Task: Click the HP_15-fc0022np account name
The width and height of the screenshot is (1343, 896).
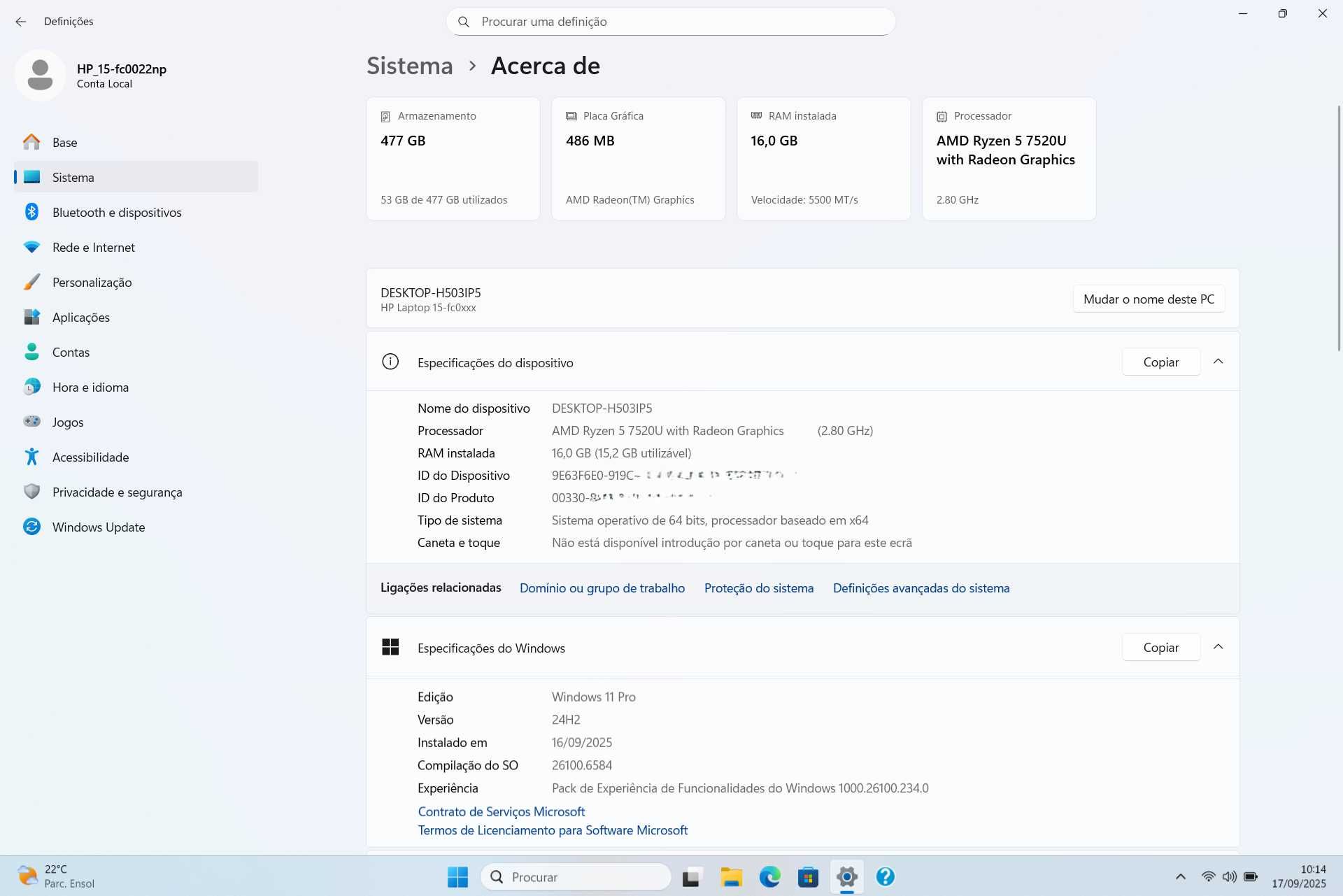Action: [122, 69]
